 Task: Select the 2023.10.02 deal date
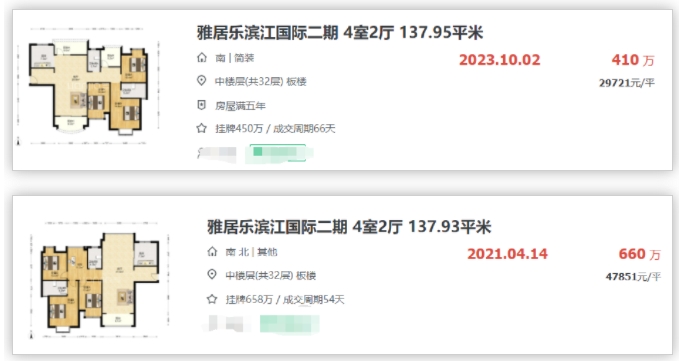click(500, 60)
